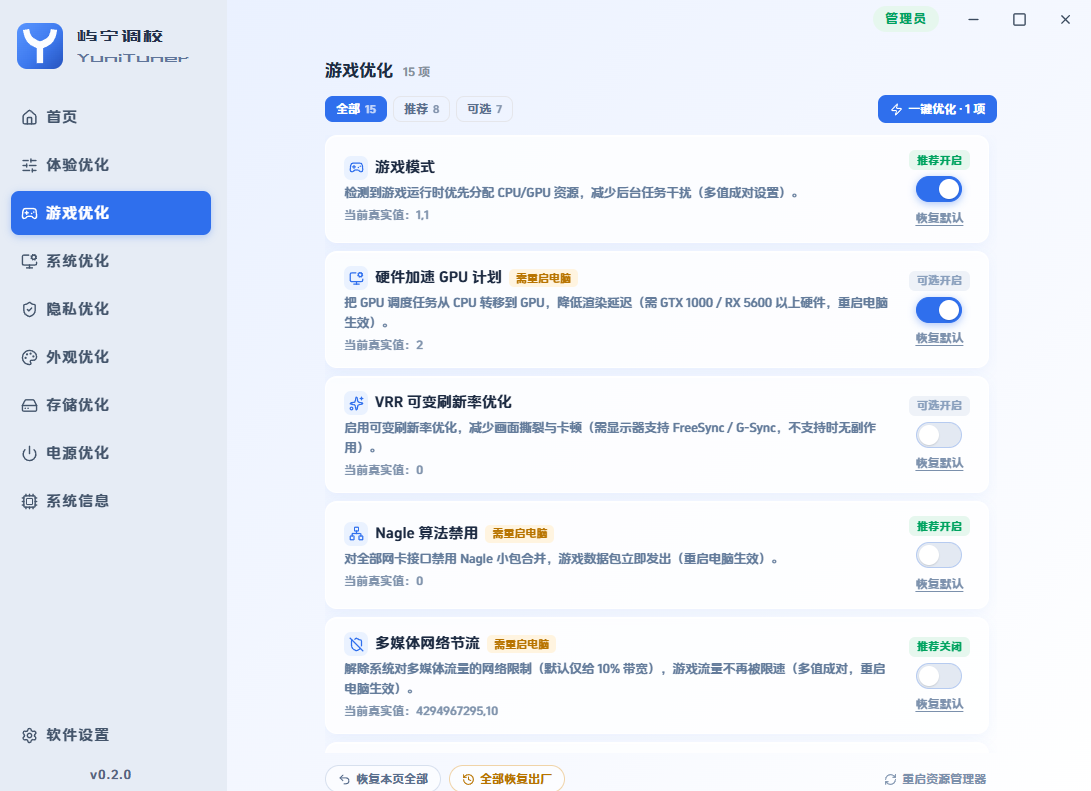Image resolution: width=1091 pixels, height=791 pixels.
Task: Switch to the 可选 7 filter tab
Action: tap(484, 109)
